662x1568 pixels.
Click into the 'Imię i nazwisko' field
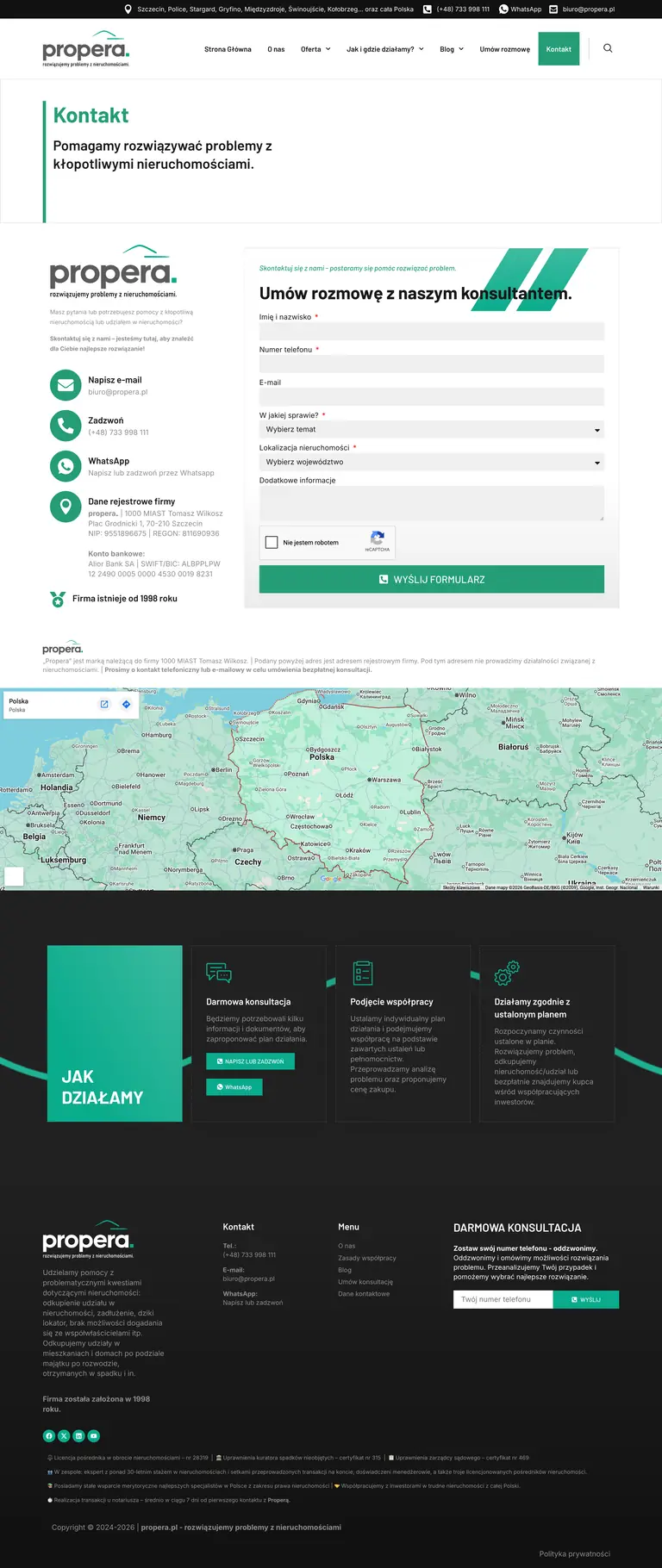[x=432, y=331]
